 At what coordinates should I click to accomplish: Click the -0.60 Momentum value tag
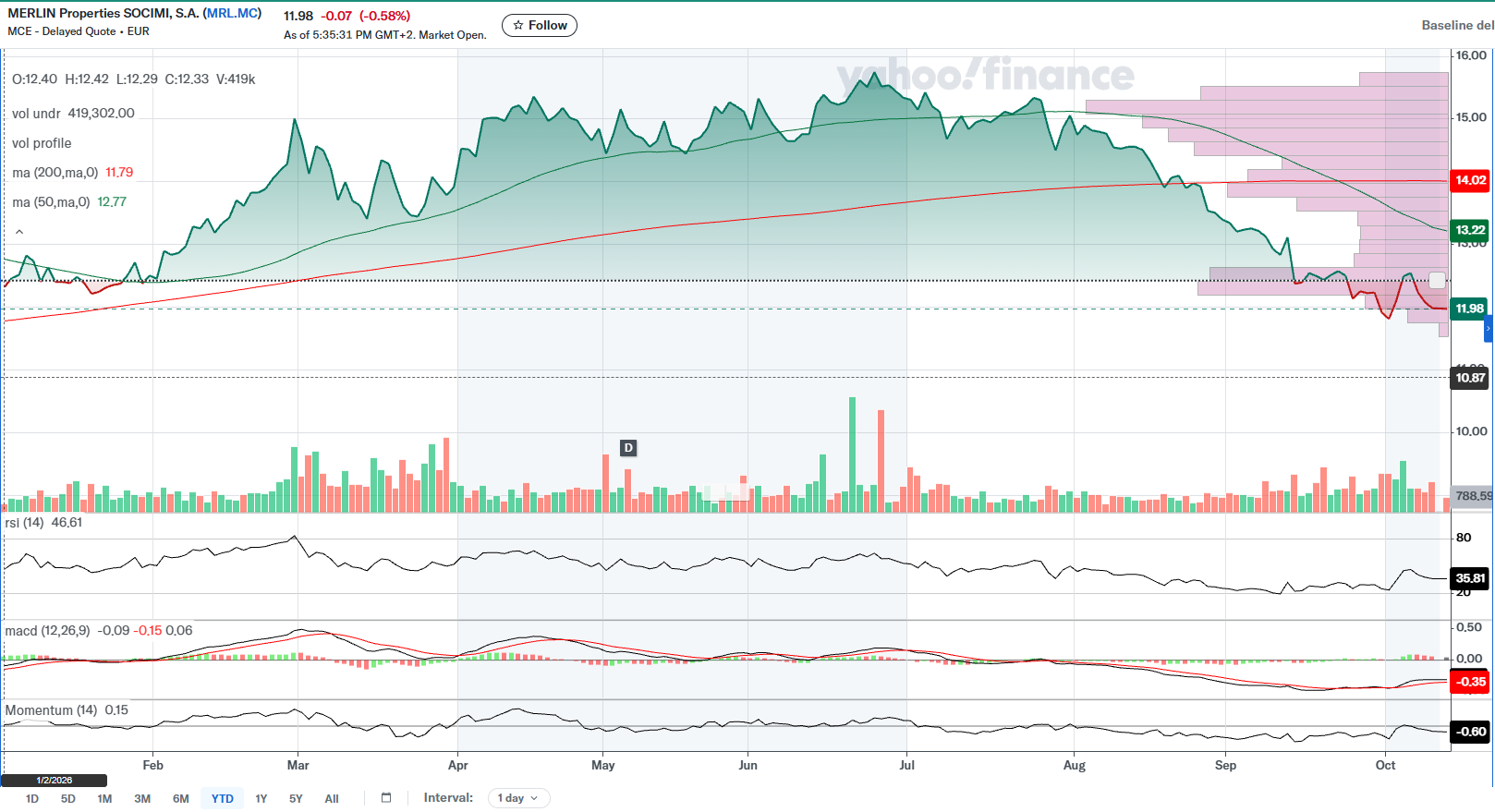point(1470,732)
